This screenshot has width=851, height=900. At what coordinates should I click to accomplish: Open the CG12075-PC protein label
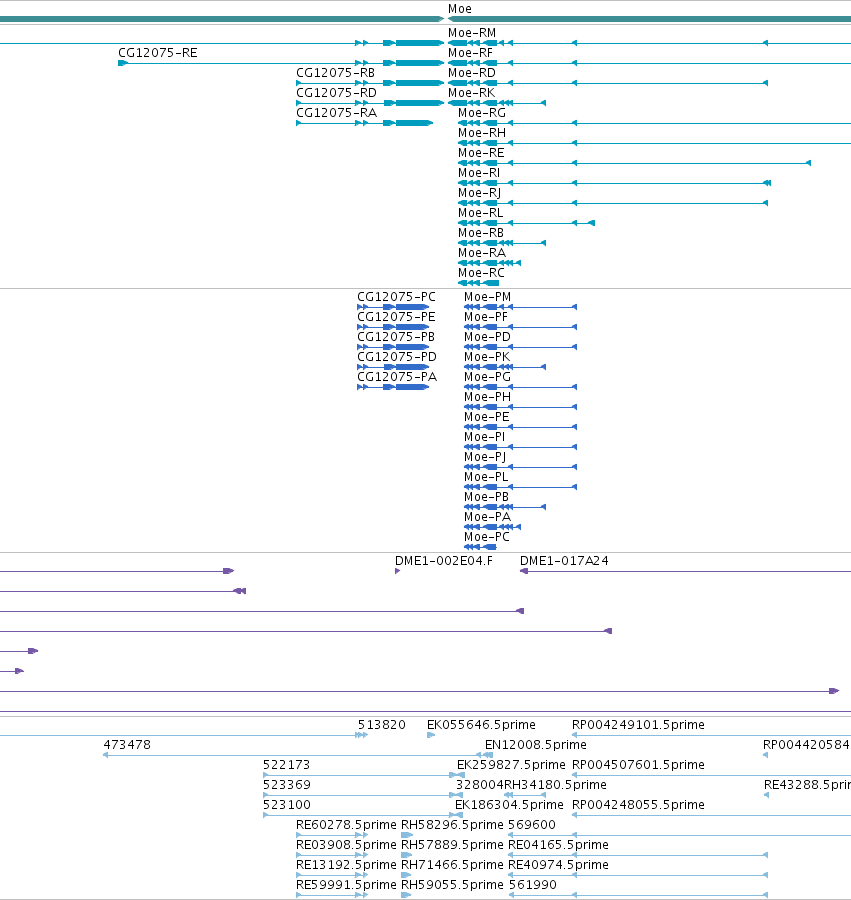(x=397, y=297)
